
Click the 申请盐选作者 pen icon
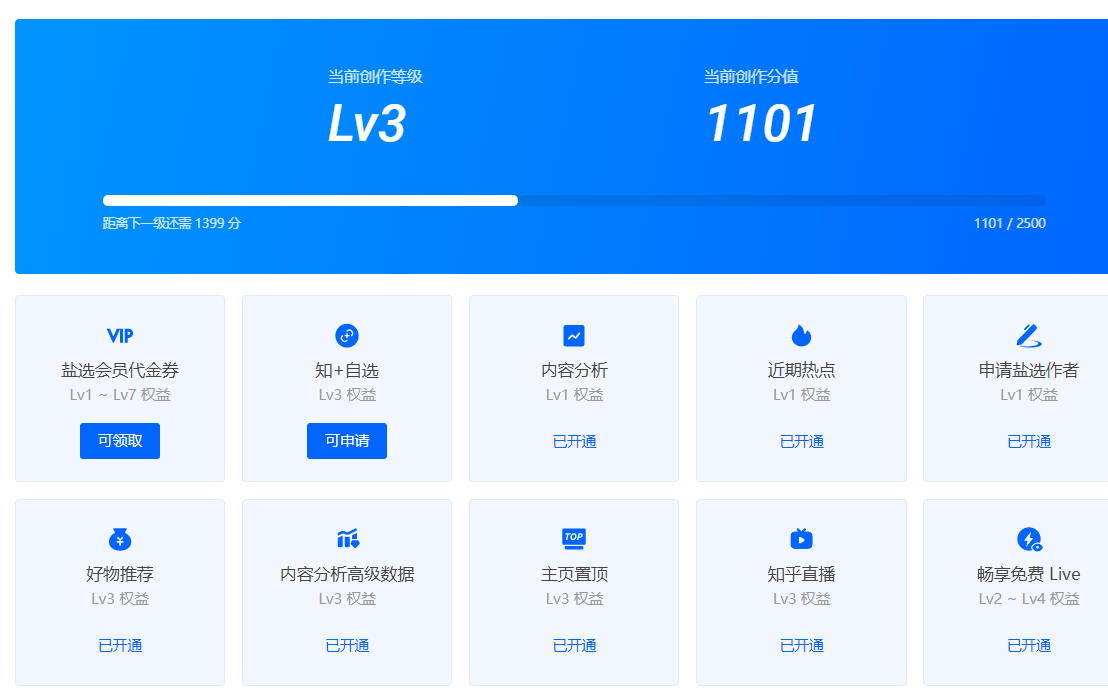[1029, 336]
